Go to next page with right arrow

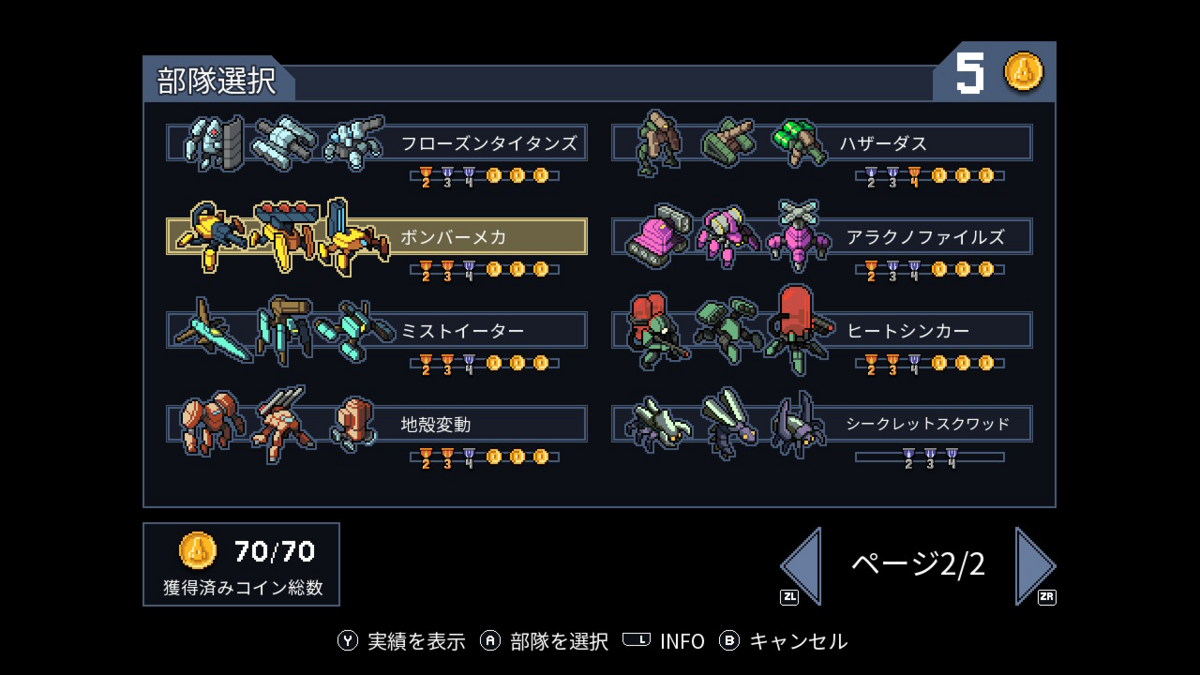[1036, 565]
